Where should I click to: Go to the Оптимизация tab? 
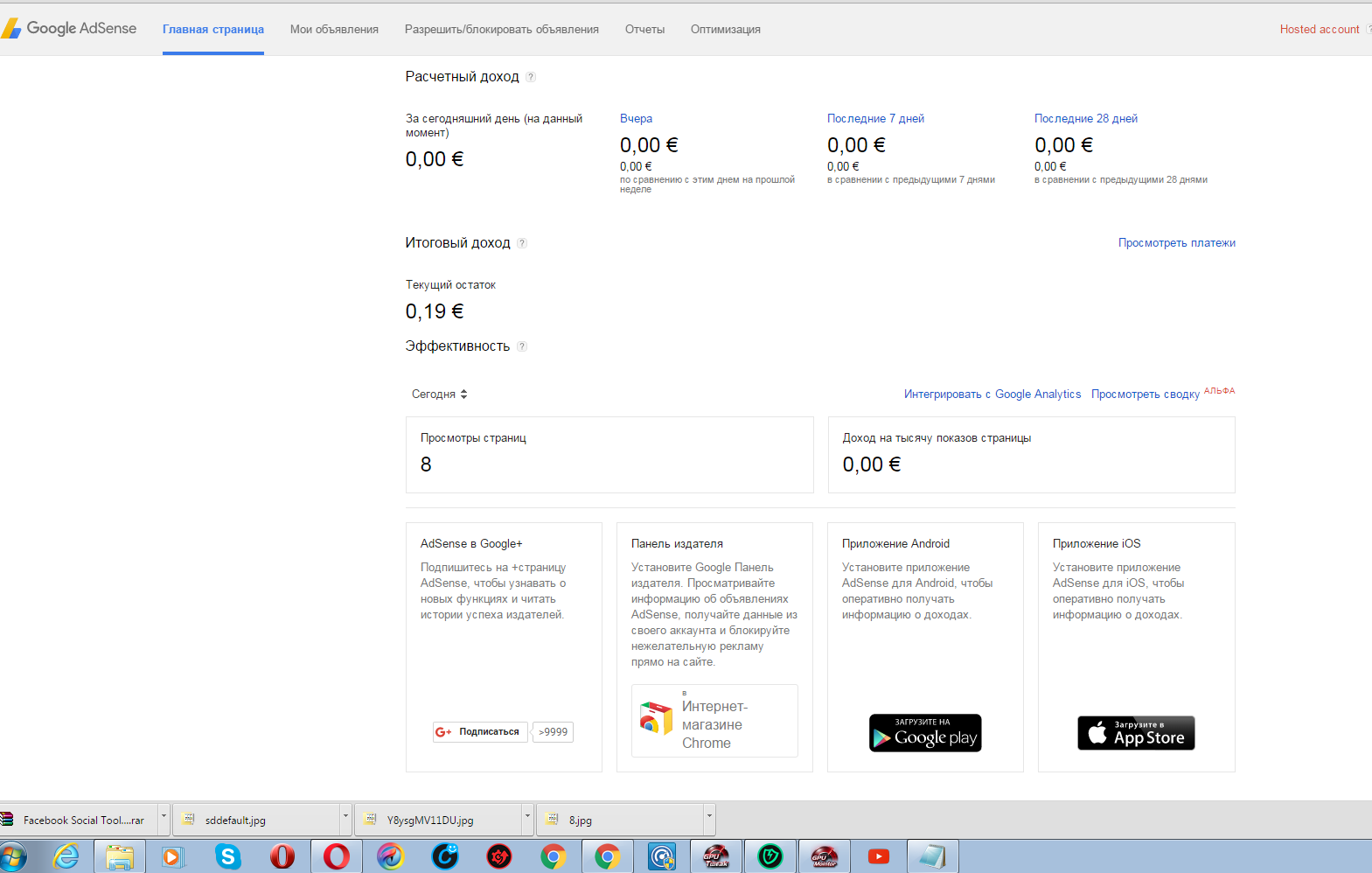(x=725, y=30)
